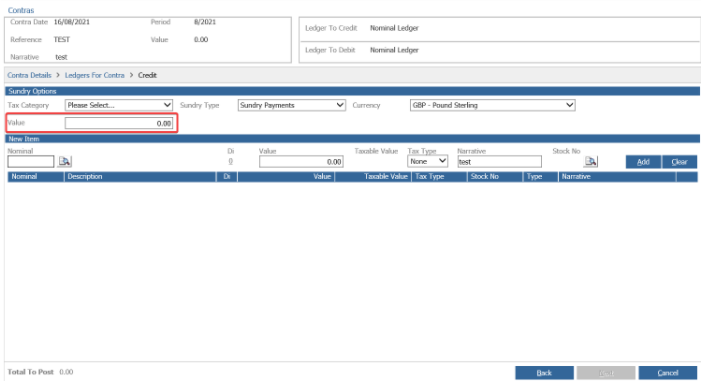Open the Stock No lookup icon
The width and height of the screenshot is (703, 384).
coord(591,161)
